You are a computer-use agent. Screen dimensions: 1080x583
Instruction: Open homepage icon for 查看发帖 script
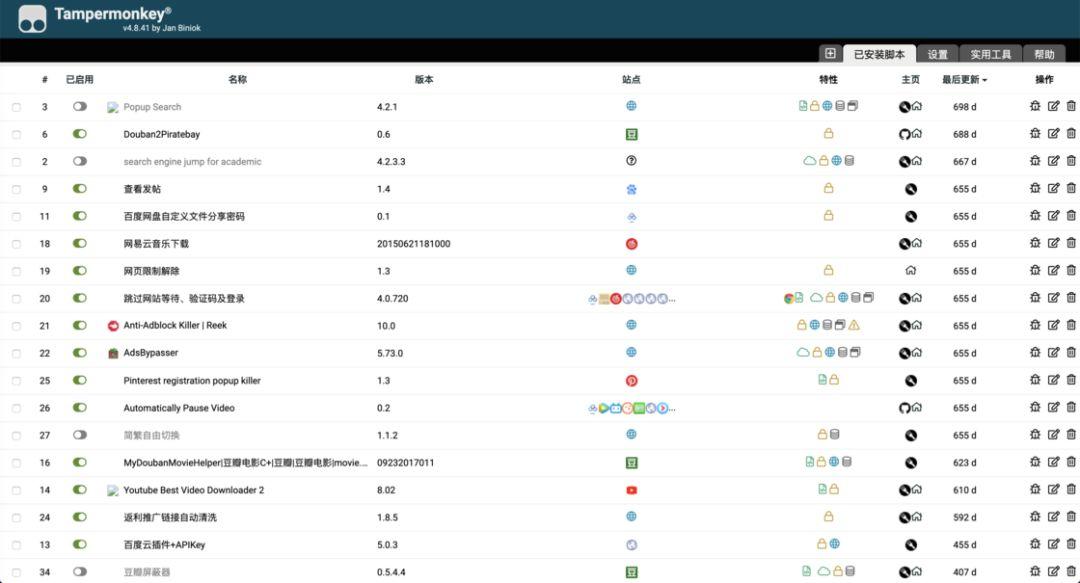point(911,189)
